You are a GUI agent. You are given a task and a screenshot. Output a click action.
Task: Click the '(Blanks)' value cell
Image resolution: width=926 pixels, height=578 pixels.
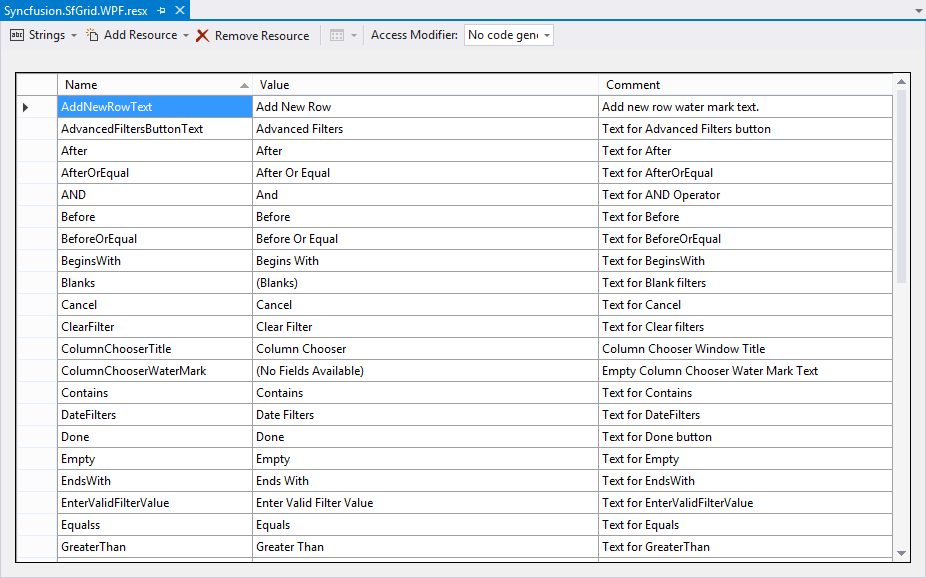coord(425,283)
